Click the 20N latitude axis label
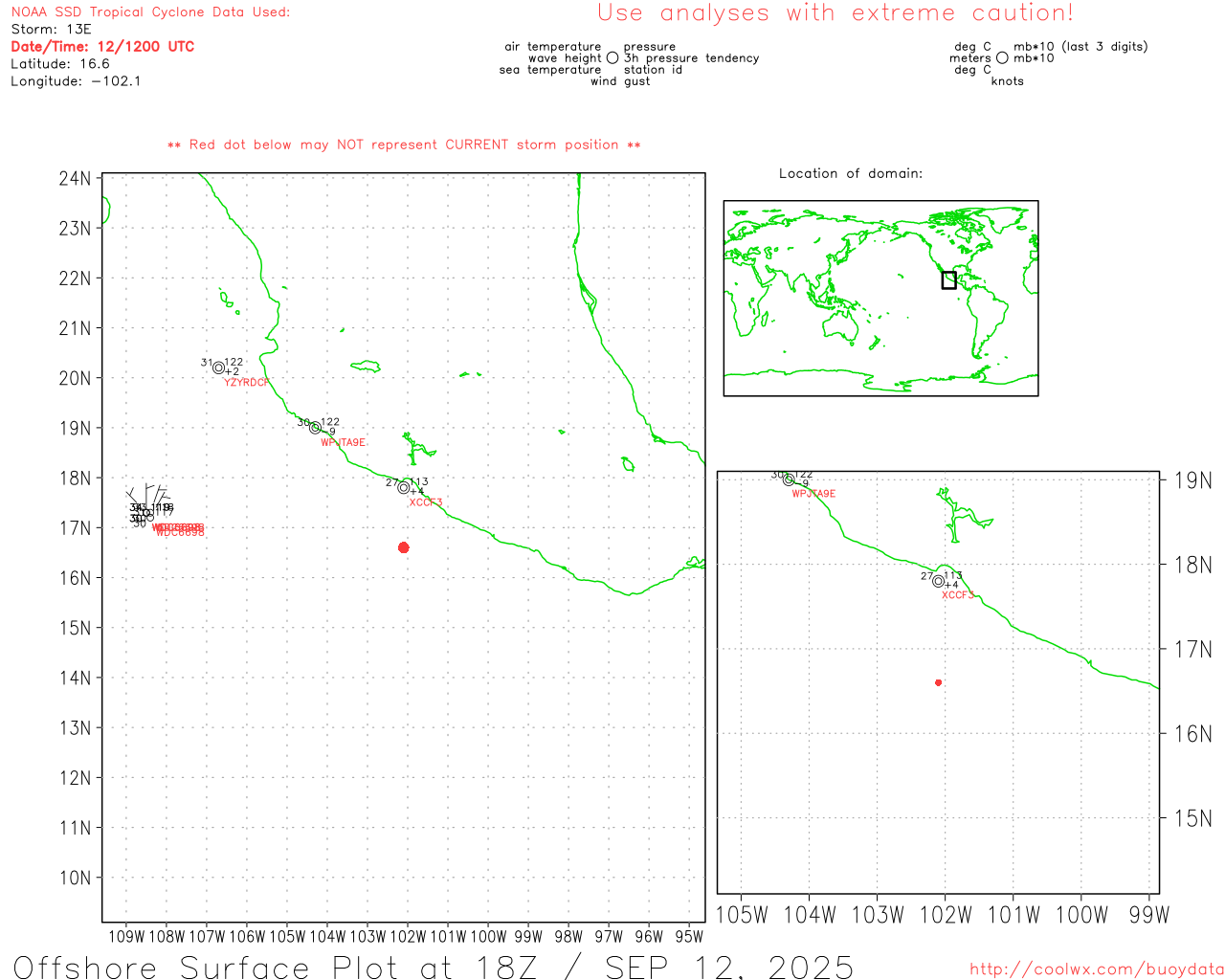Image resolution: width=1225 pixels, height=980 pixels. pyautogui.click(x=75, y=378)
